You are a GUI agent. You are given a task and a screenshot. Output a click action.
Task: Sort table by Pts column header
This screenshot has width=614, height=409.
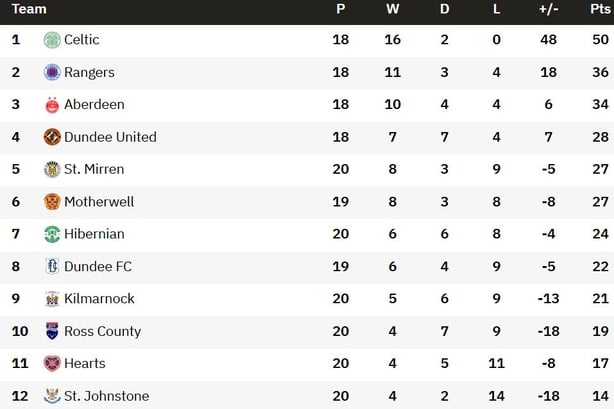coord(600,9)
